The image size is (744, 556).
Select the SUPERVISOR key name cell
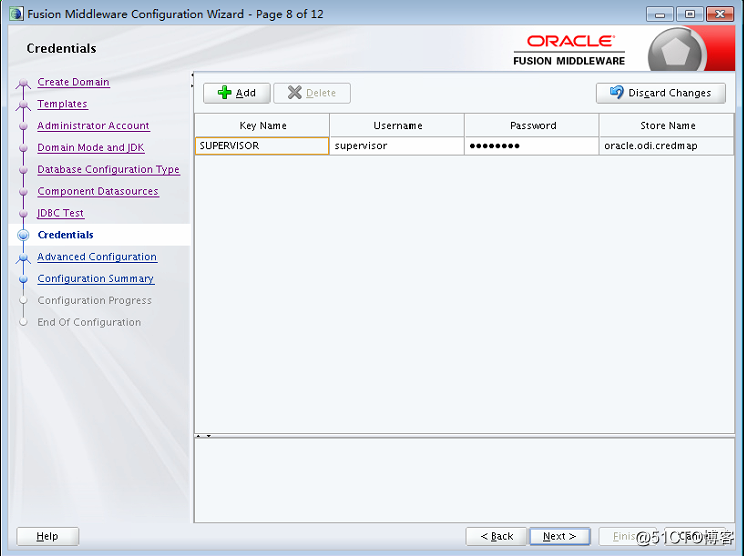tap(262, 146)
